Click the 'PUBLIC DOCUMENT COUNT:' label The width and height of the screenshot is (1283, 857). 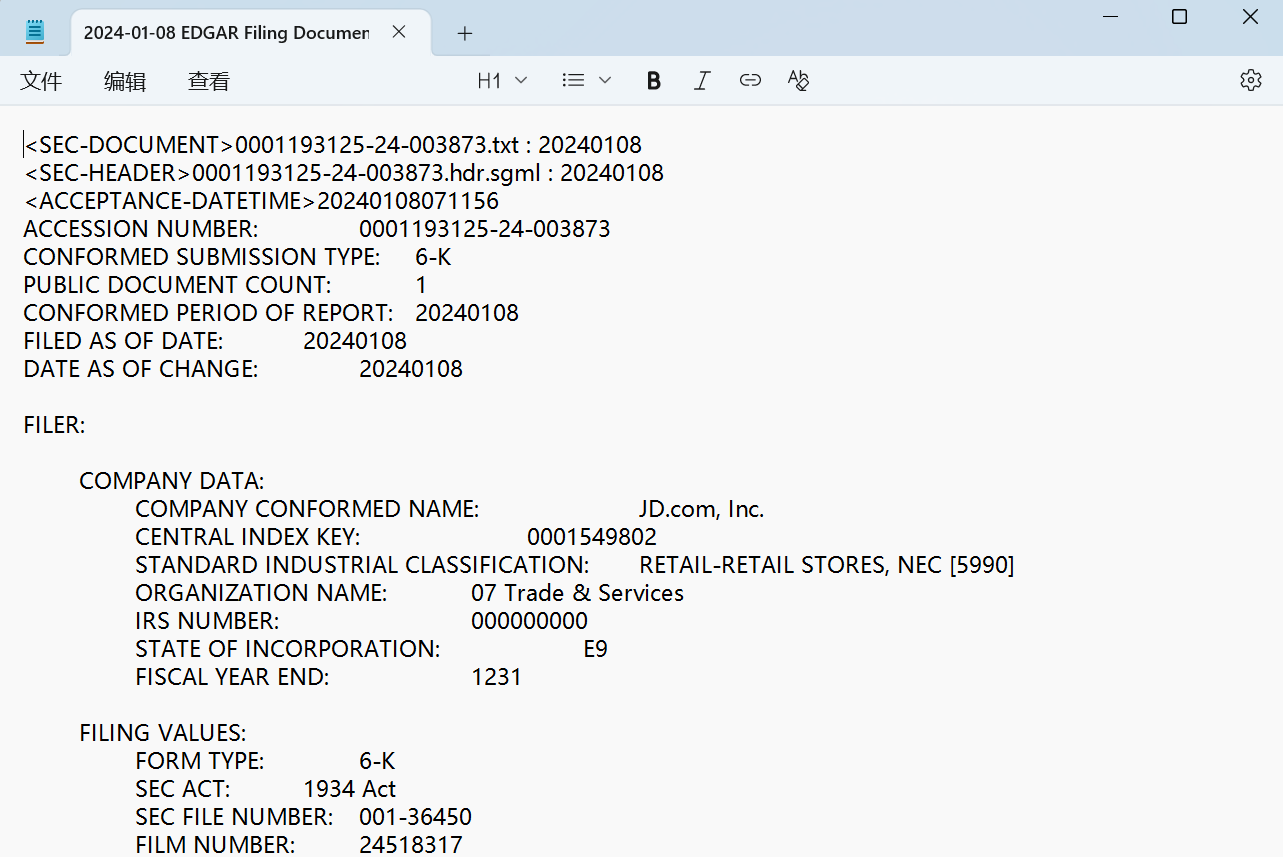pyautogui.click(x=177, y=285)
